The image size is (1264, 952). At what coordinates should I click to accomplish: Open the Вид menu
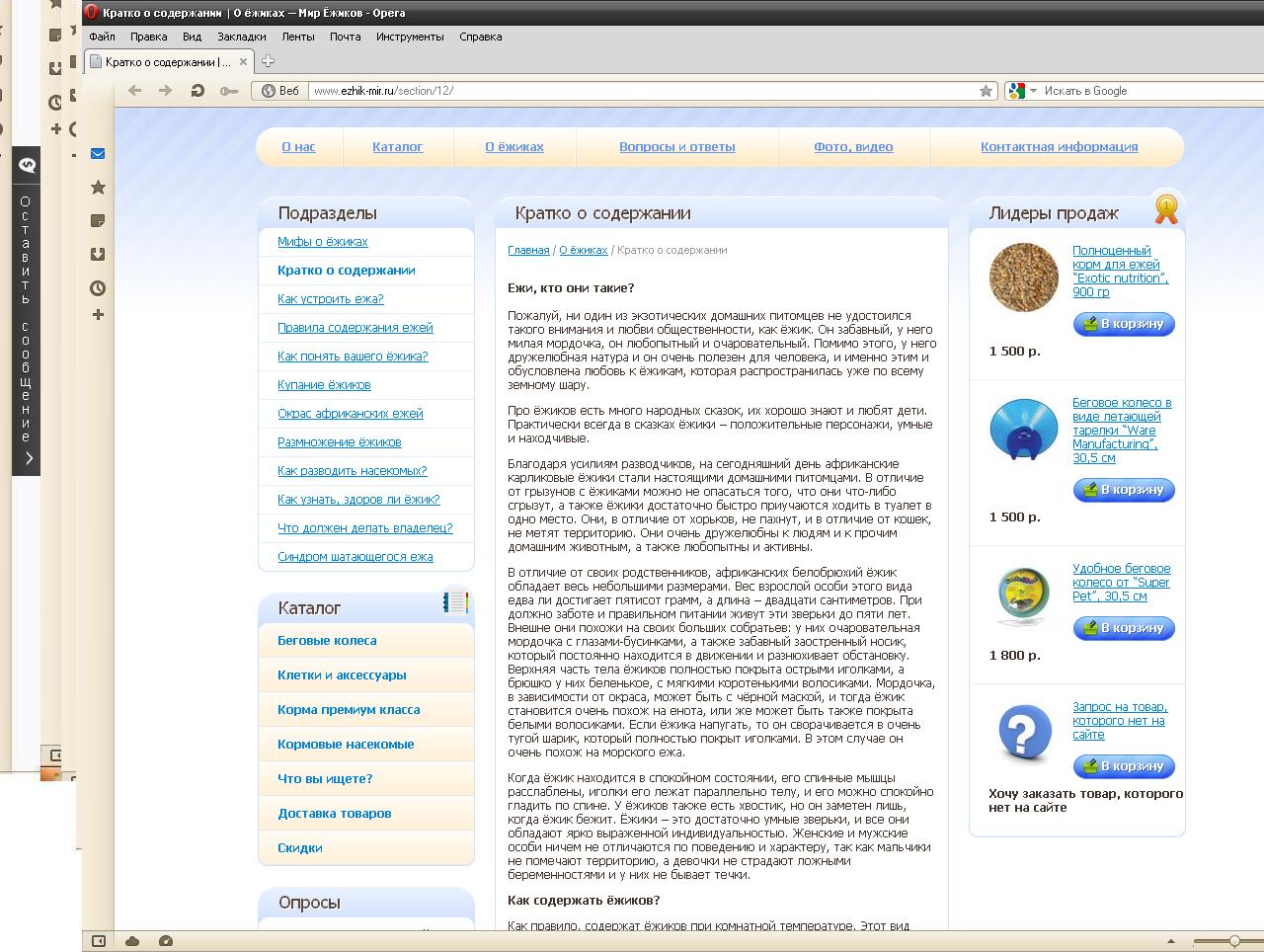point(192,37)
